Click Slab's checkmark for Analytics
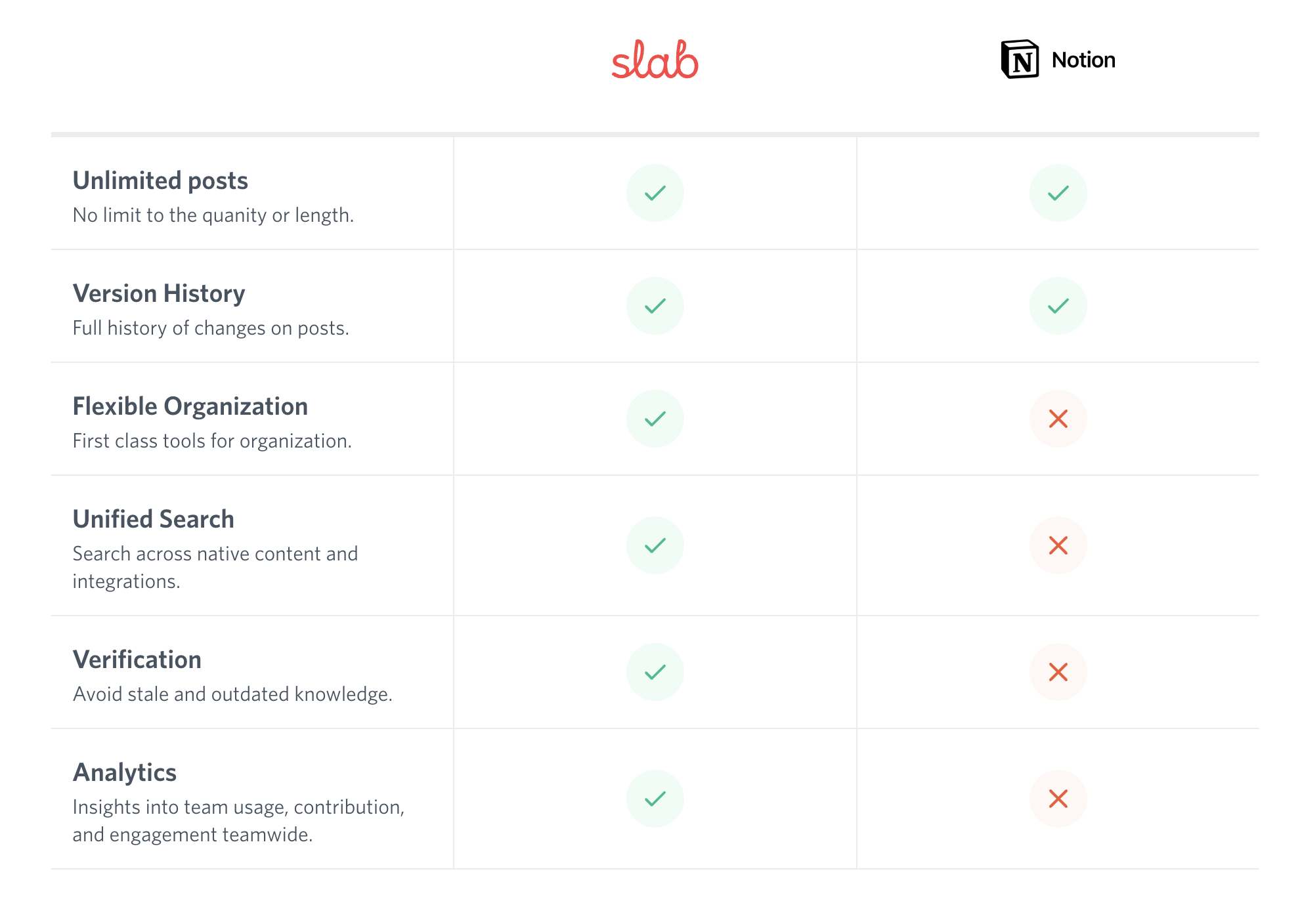This screenshot has width=1300, height=924. (655, 799)
